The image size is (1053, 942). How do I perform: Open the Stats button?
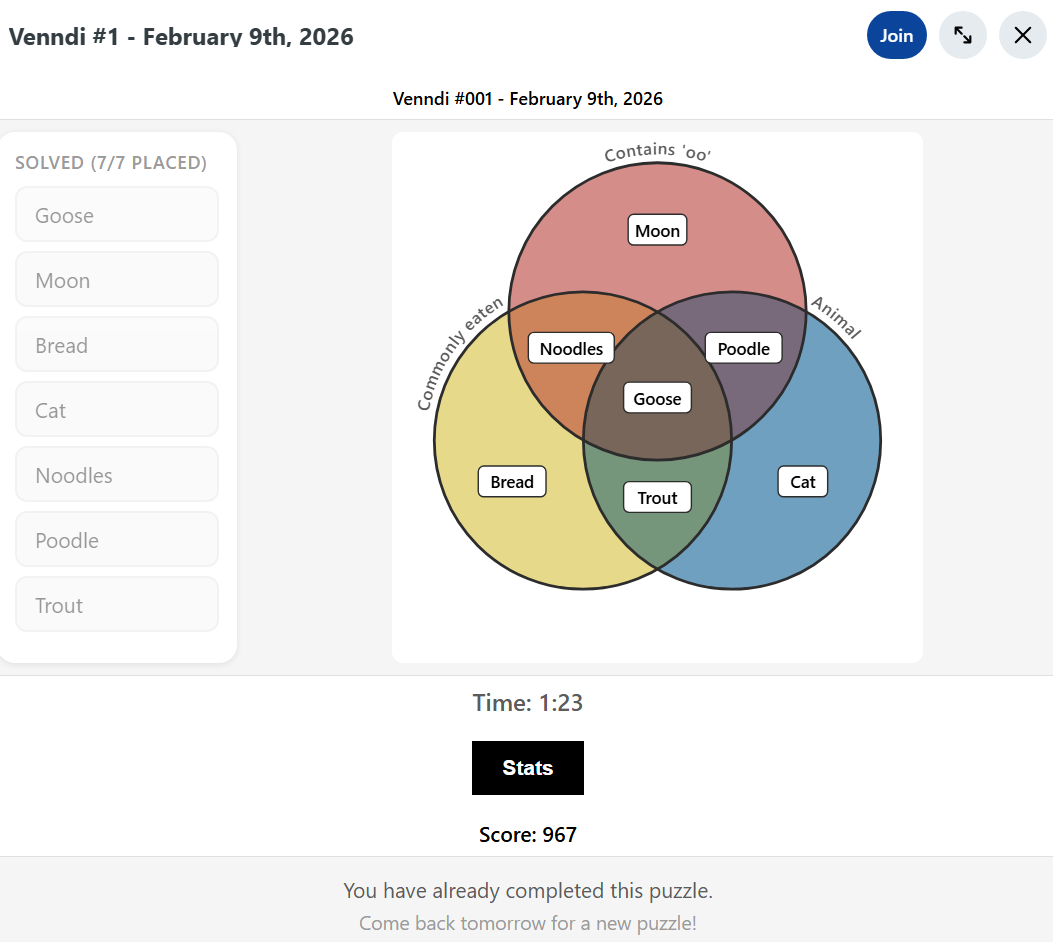pyautogui.click(x=528, y=767)
